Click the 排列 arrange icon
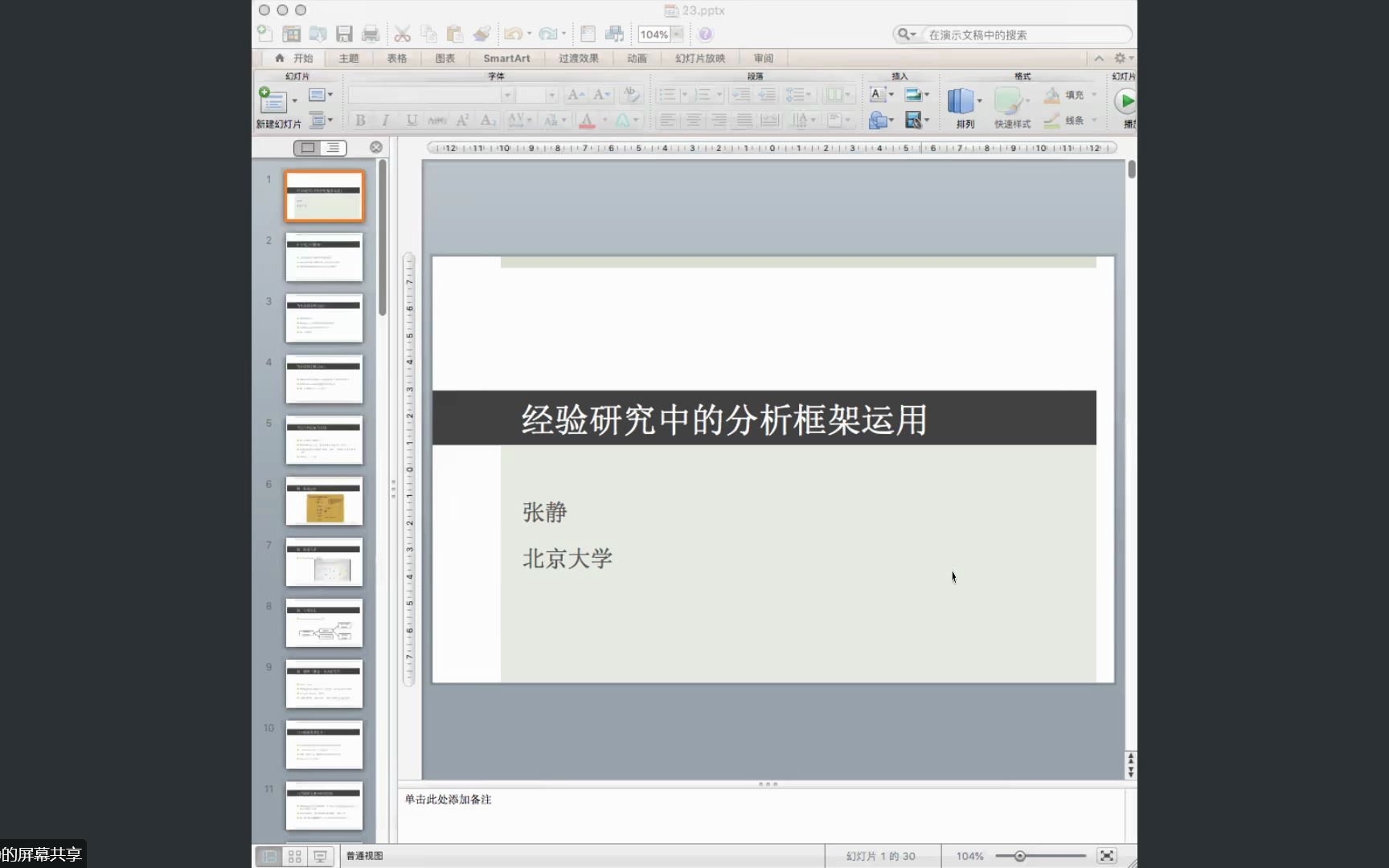1389x868 pixels. 961,101
